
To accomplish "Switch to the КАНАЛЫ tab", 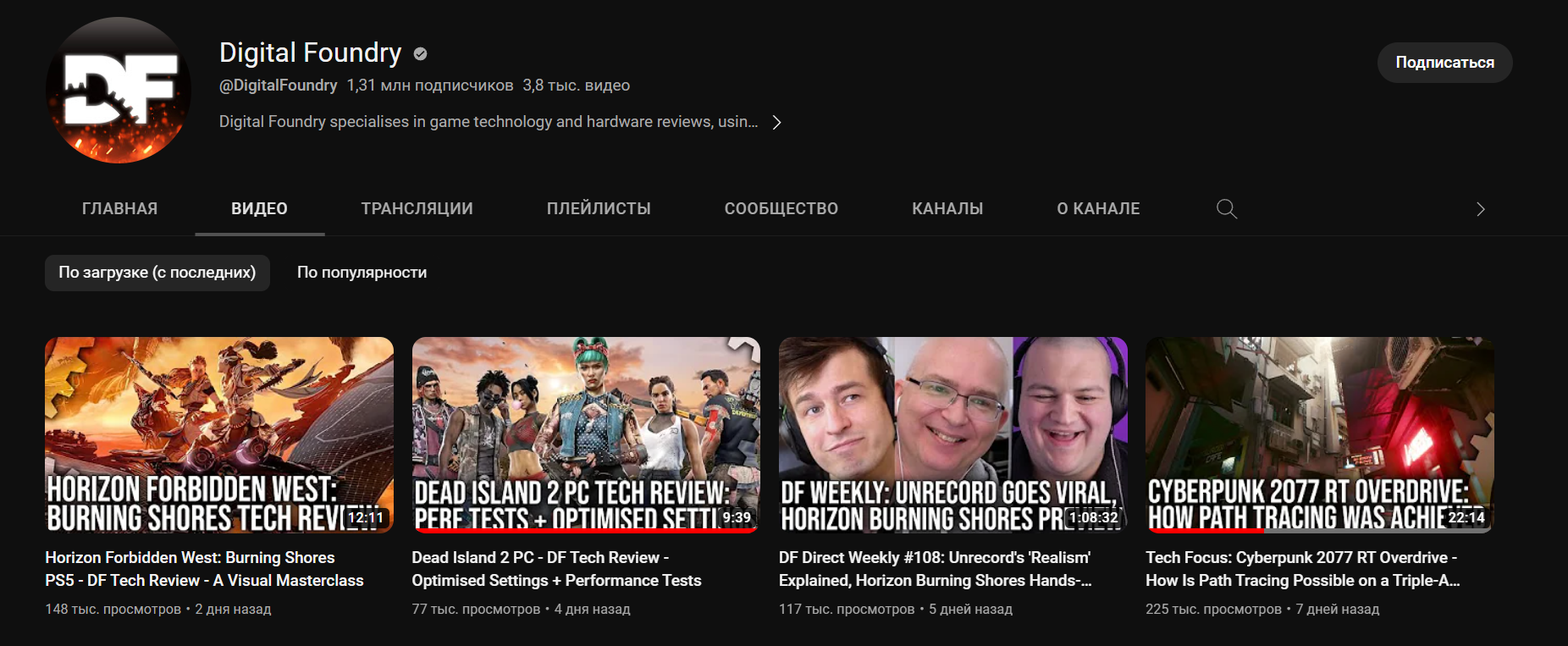I will click(x=947, y=209).
